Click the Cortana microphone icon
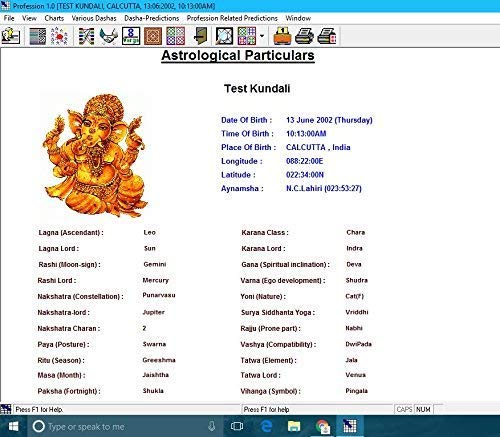The width and height of the screenshot is (500, 437). pyautogui.click(x=211, y=426)
